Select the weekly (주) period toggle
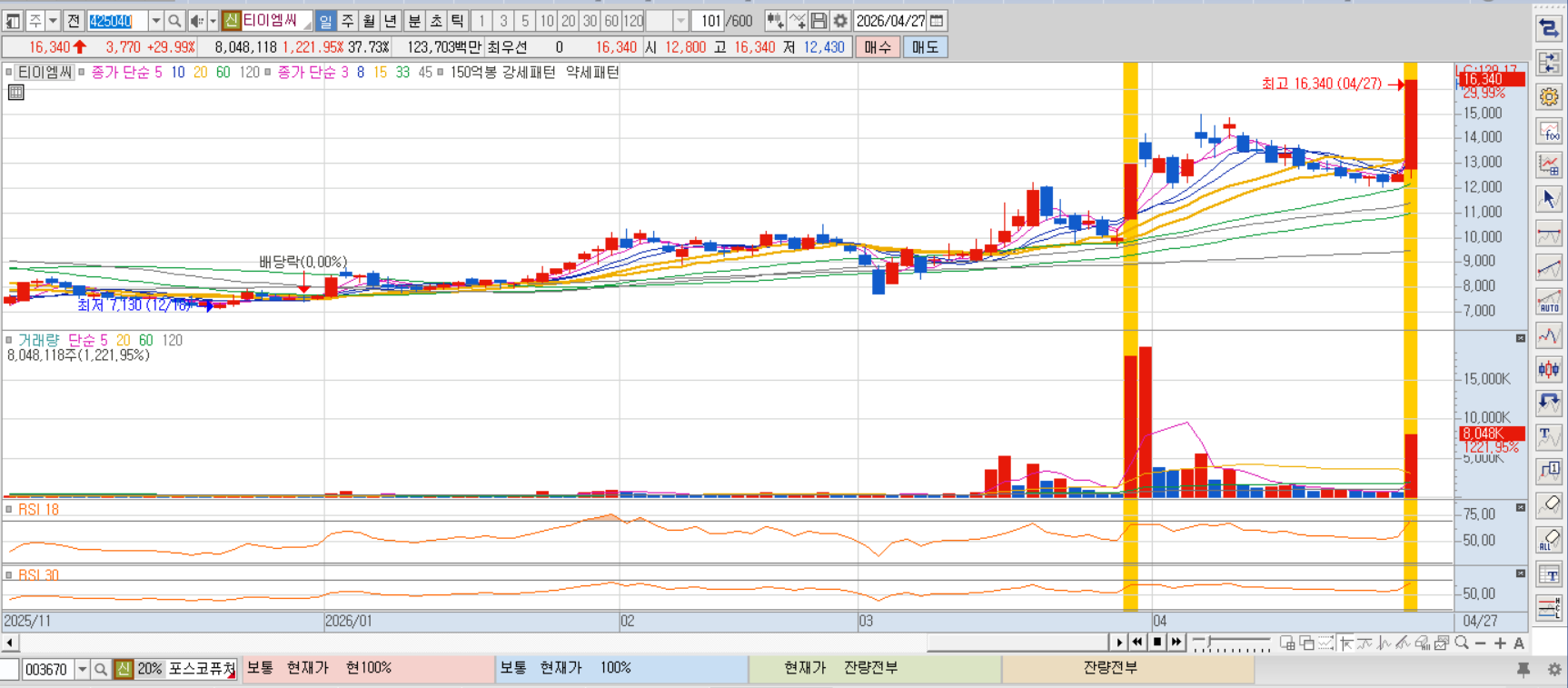The height and width of the screenshot is (688, 1568). point(347,20)
